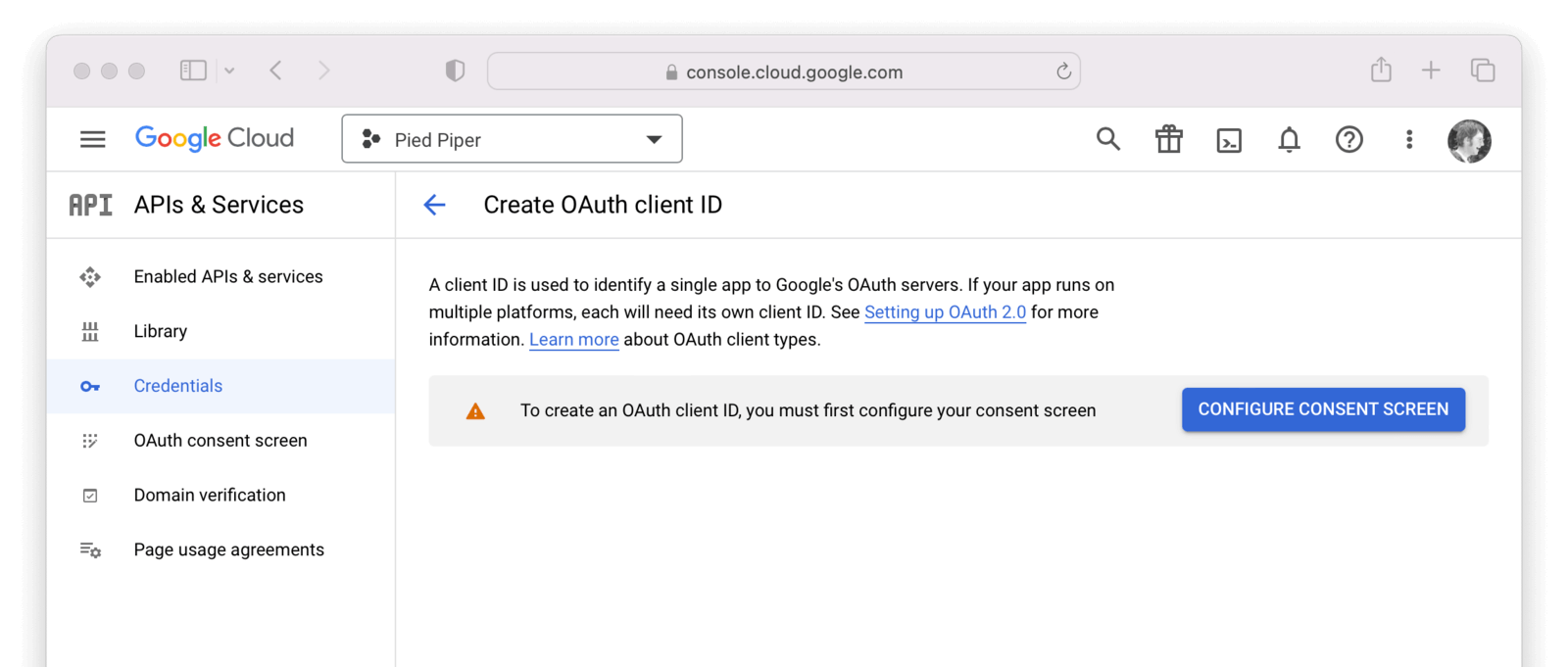The image size is (1568, 667).
Task: Click the Credentials key icon
Action: tap(90, 387)
